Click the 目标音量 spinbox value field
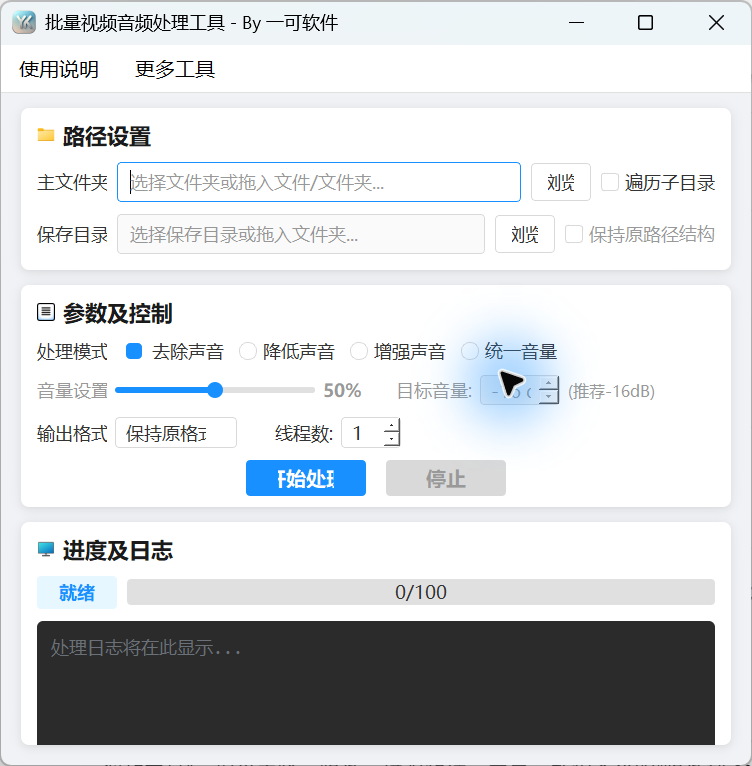 (510, 390)
